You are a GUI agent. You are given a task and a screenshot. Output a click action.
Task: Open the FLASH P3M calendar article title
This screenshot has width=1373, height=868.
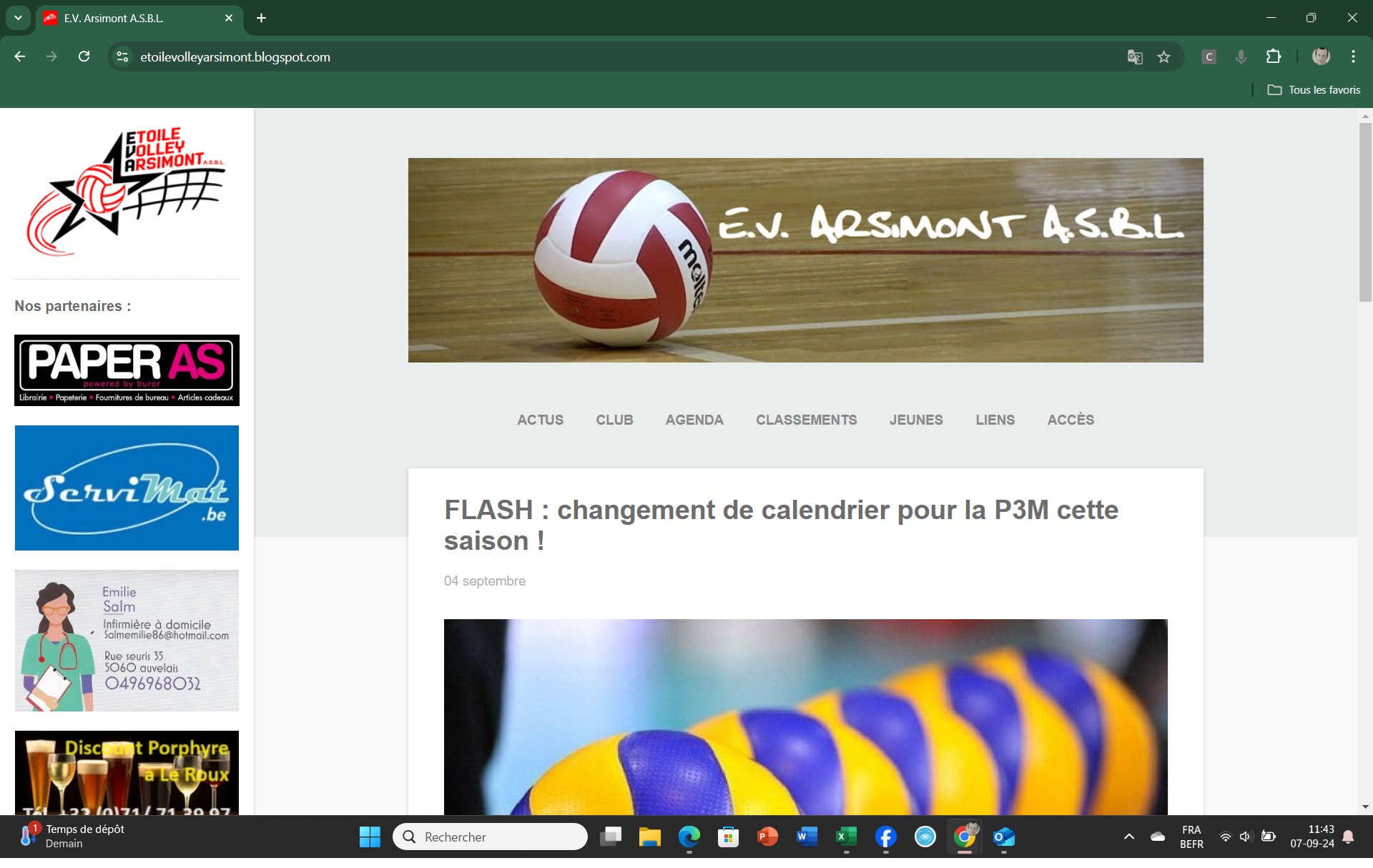(x=781, y=526)
